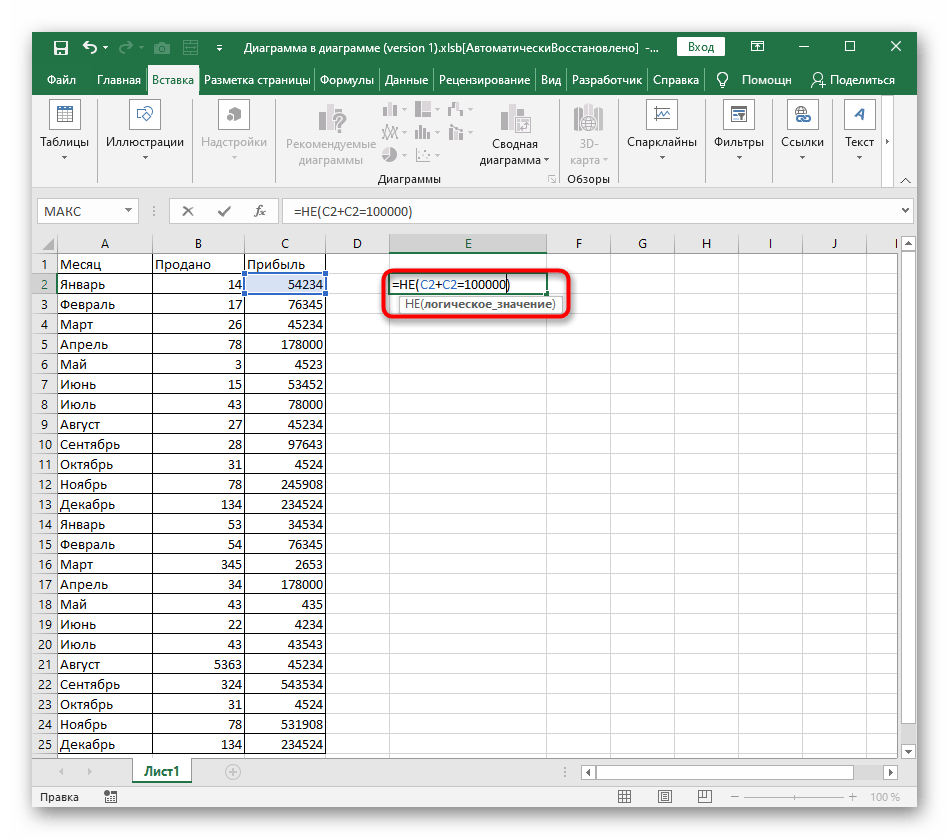Open the Charts group dialog launcher
949x839 pixels.
[551, 179]
